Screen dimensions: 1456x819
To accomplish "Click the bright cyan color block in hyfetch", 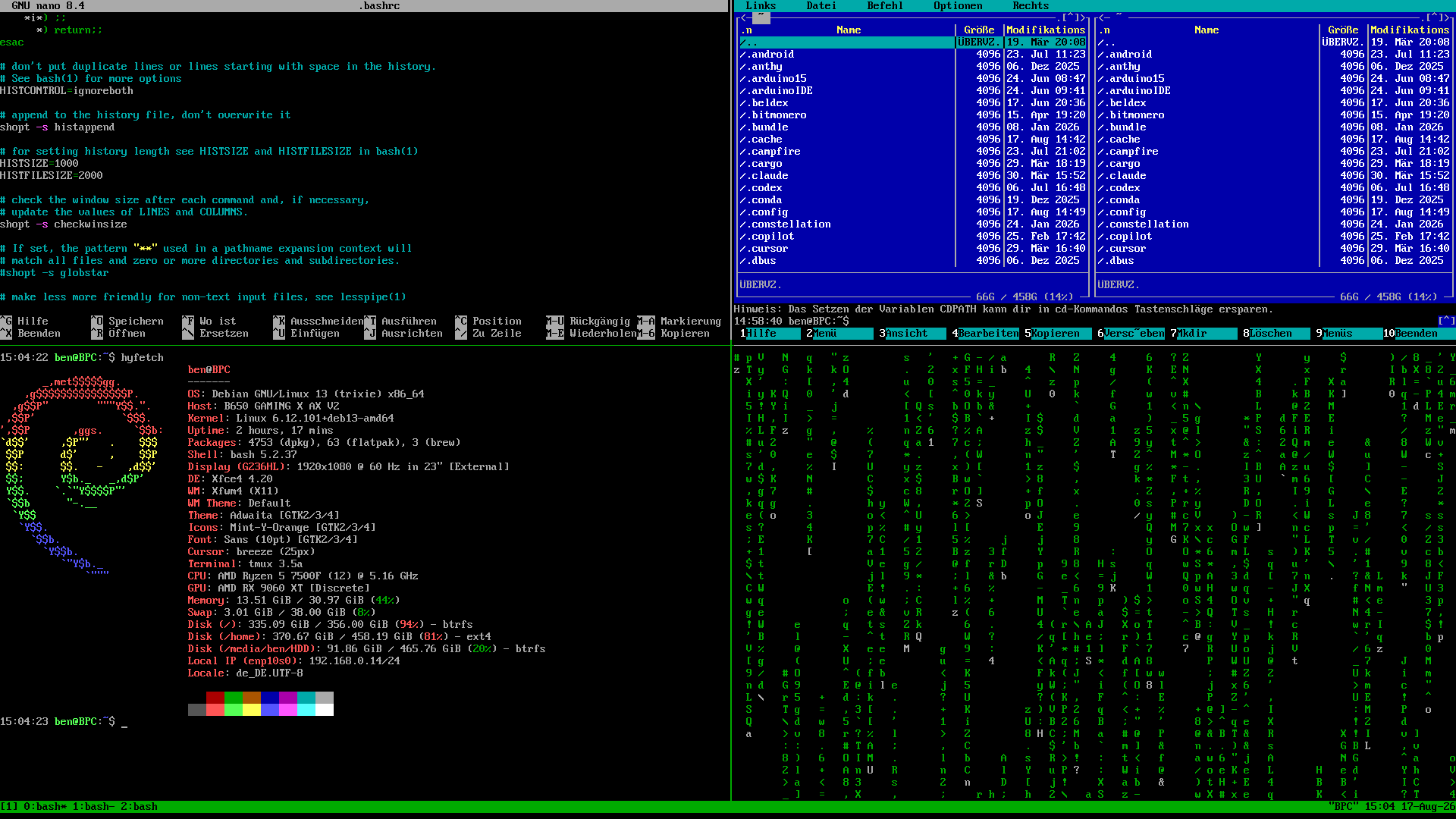I will [x=306, y=710].
